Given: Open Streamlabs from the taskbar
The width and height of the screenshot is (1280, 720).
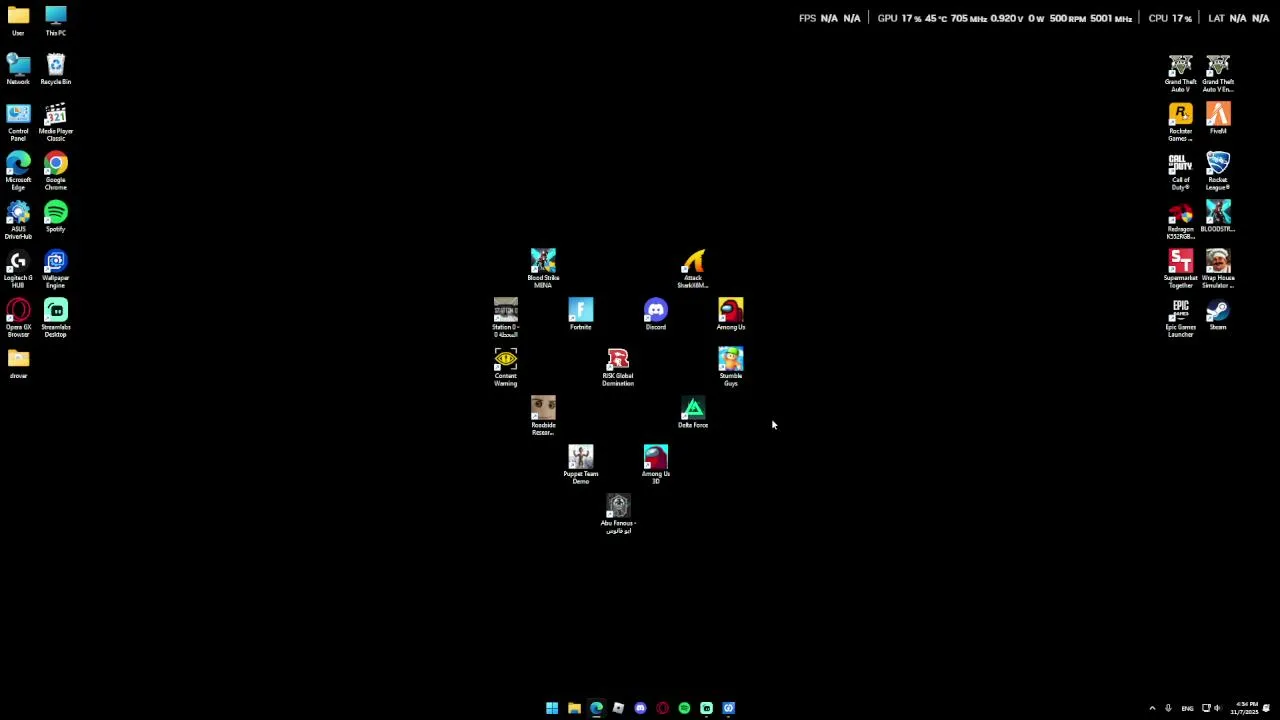Looking at the screenshot, I should click(x=706, y=708).
